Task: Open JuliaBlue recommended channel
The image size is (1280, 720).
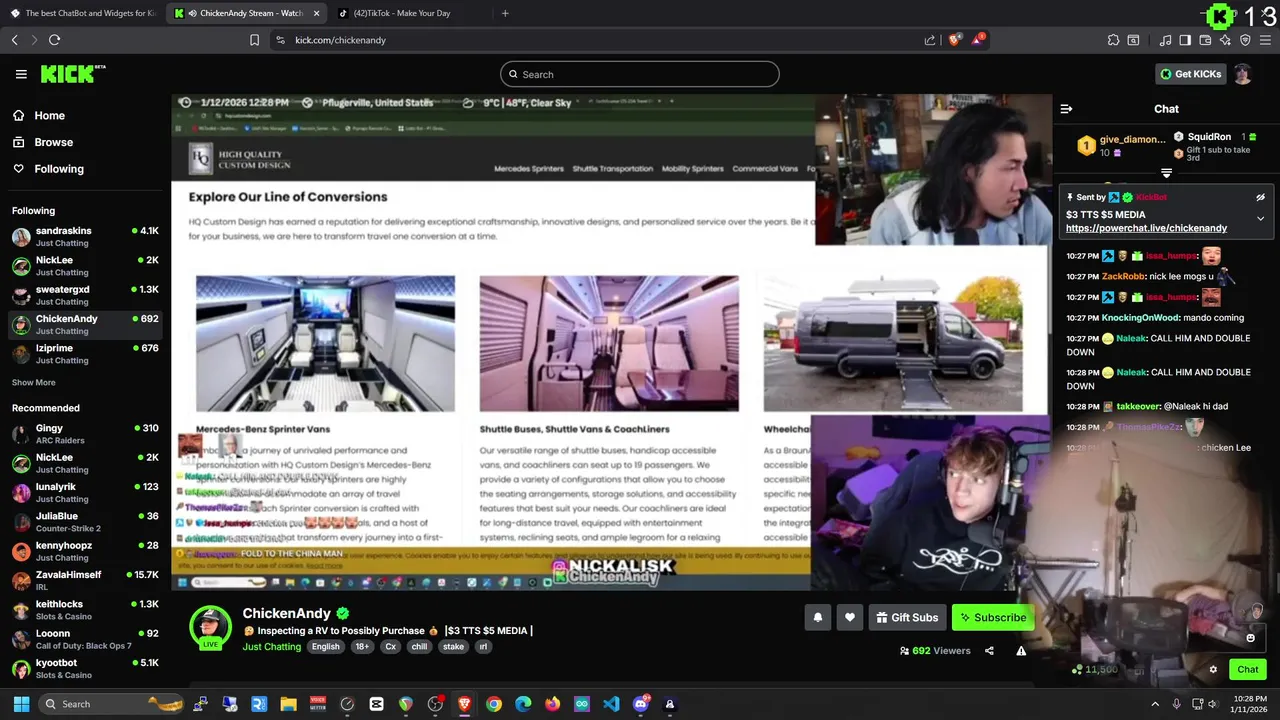Action: pos(85,522)
